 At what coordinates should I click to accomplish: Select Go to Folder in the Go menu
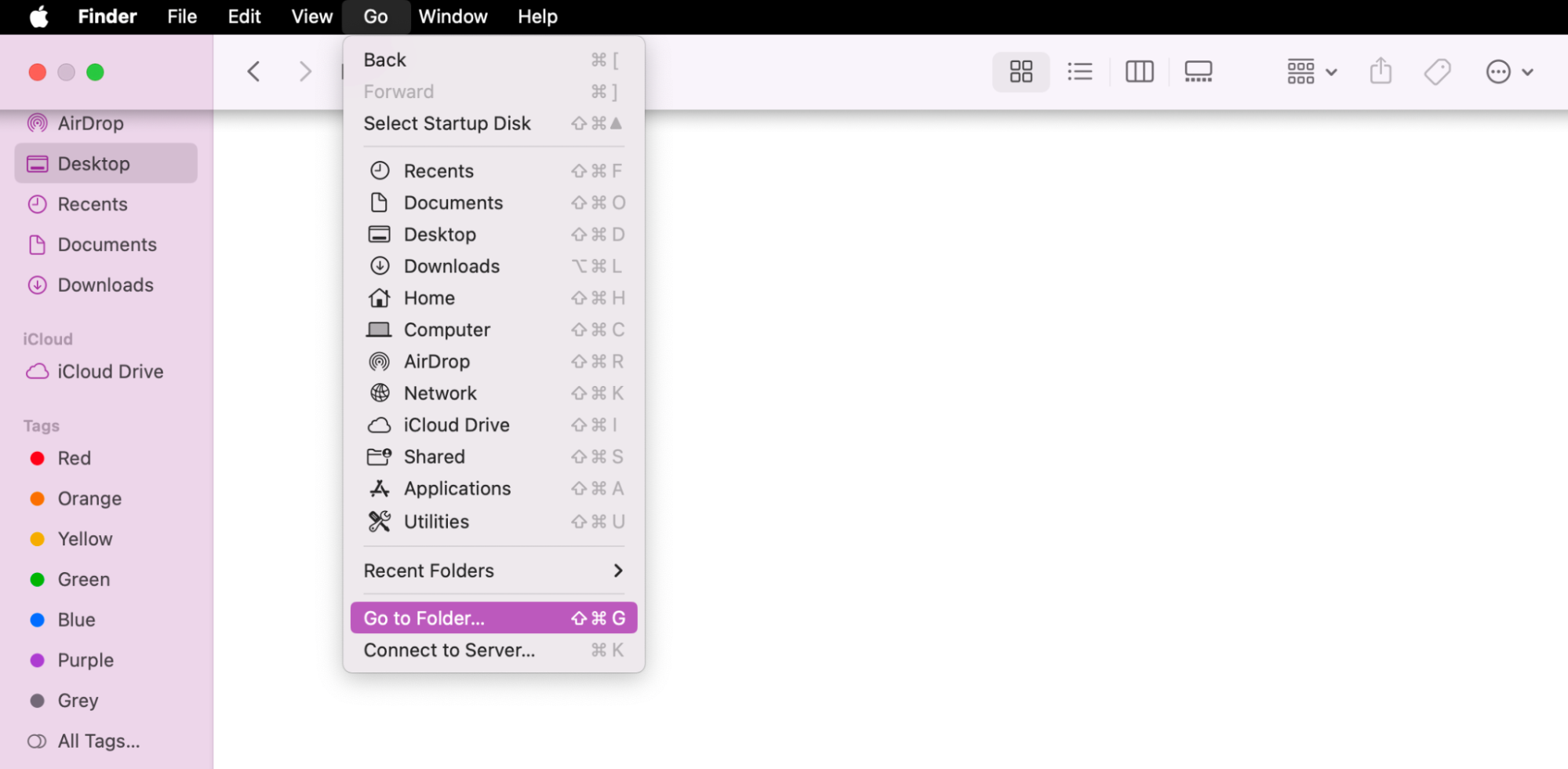tap(424, 618)
